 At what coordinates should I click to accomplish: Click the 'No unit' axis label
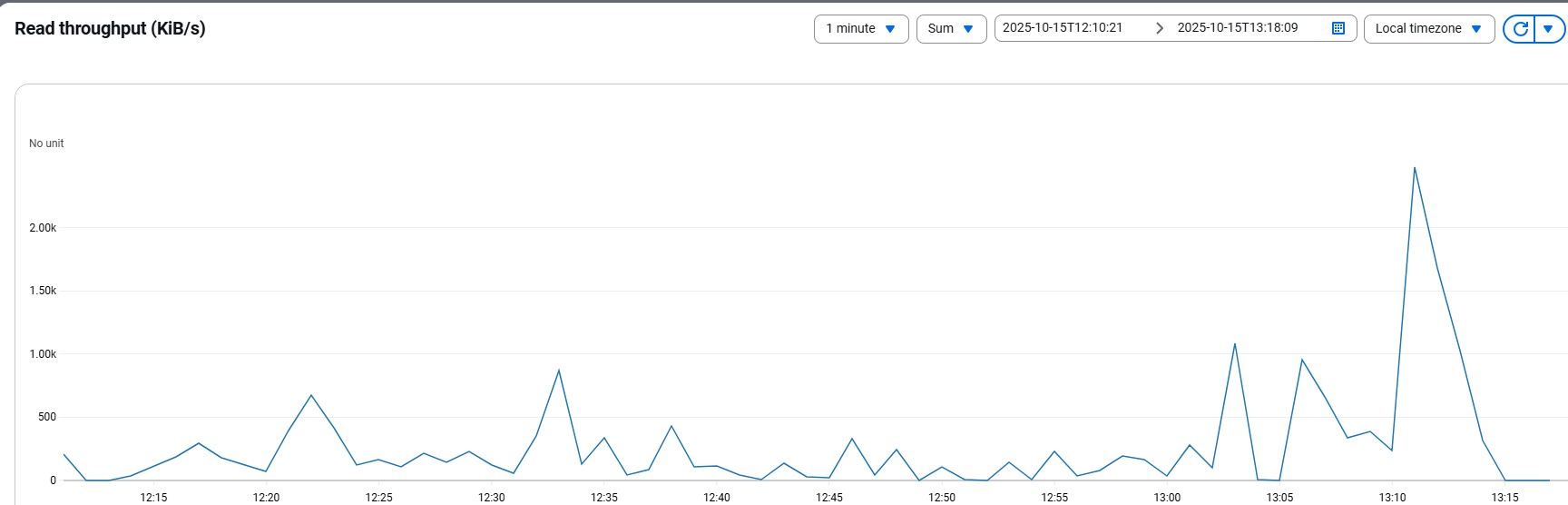46,144
